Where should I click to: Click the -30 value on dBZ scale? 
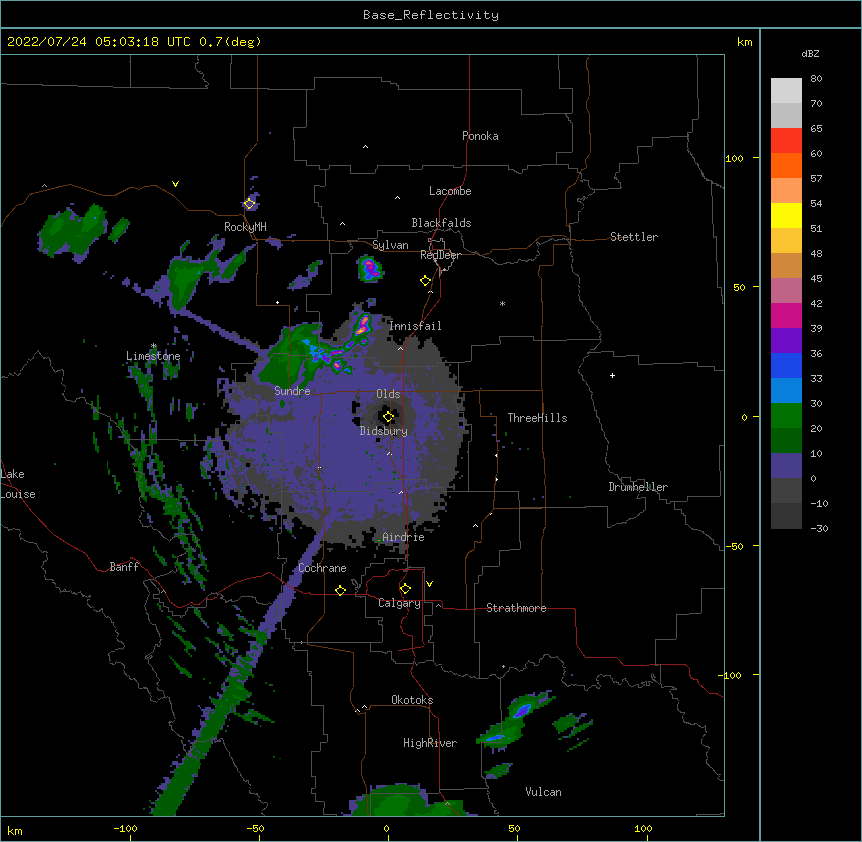click(x=819, y=528)
